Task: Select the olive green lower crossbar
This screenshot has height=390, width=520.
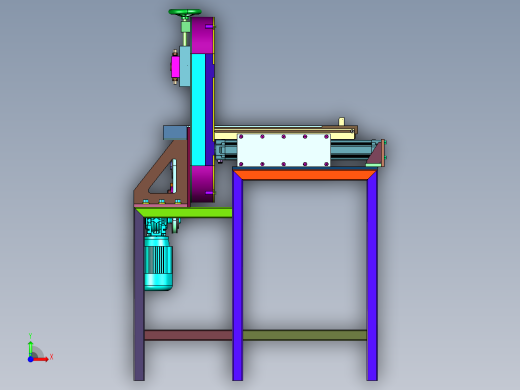Action: (x=305, y=335)
